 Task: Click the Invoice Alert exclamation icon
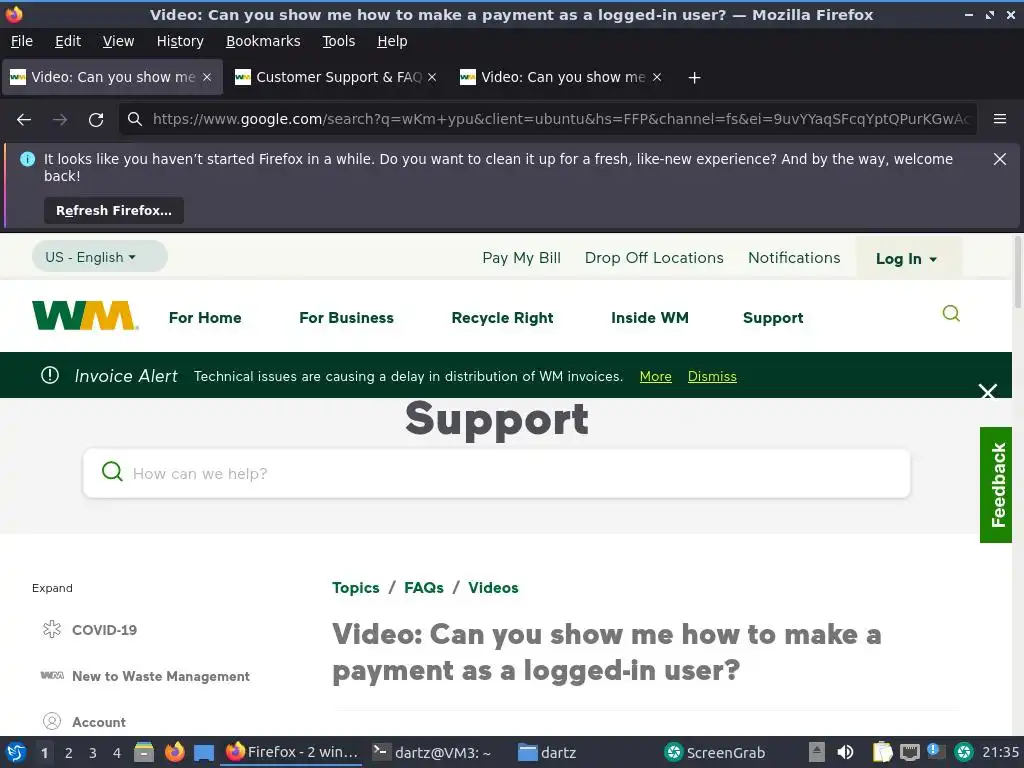[50, 375]
